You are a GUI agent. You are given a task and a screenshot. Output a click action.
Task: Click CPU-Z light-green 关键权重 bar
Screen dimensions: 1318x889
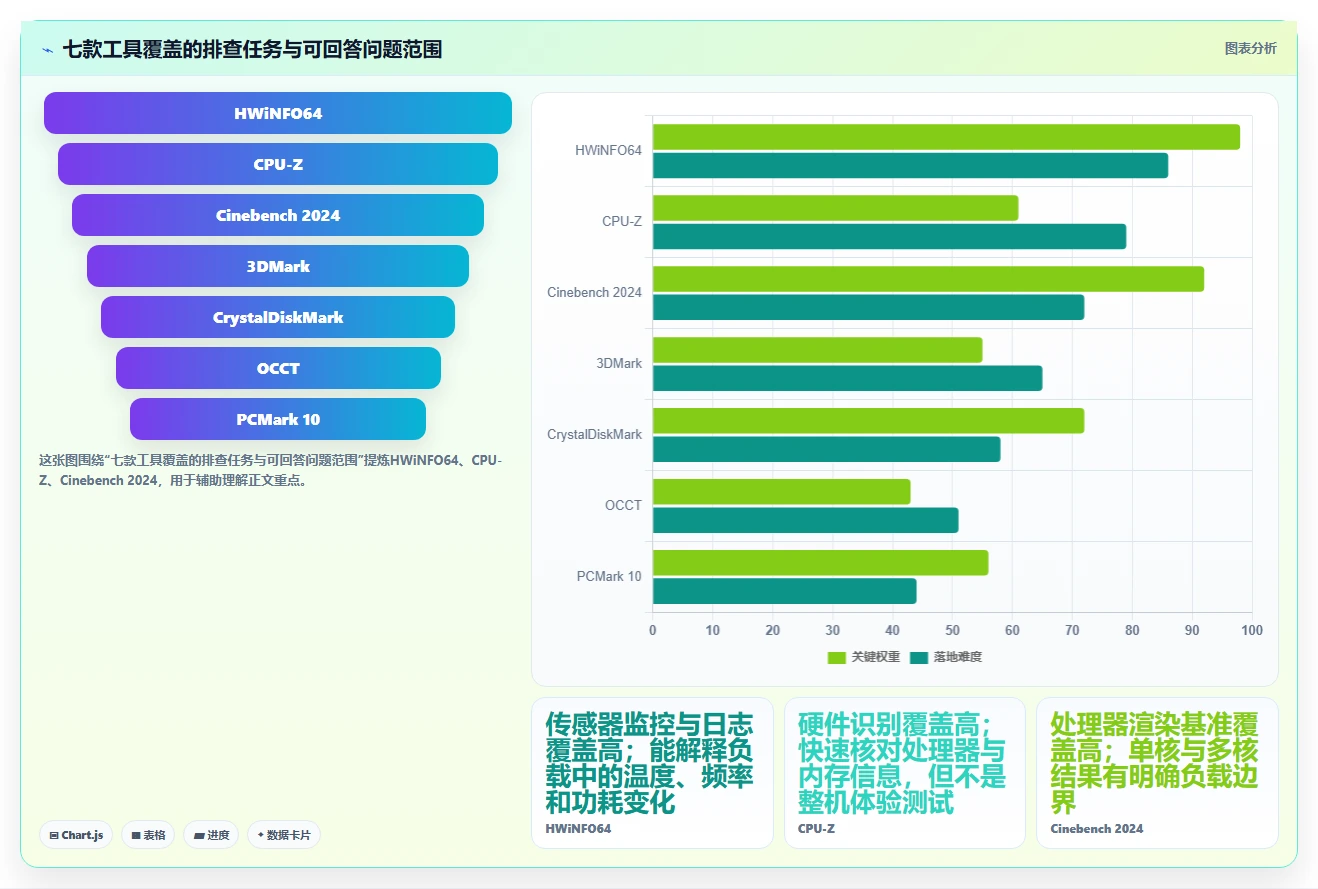pyautogui.click(x=835, y=208)
